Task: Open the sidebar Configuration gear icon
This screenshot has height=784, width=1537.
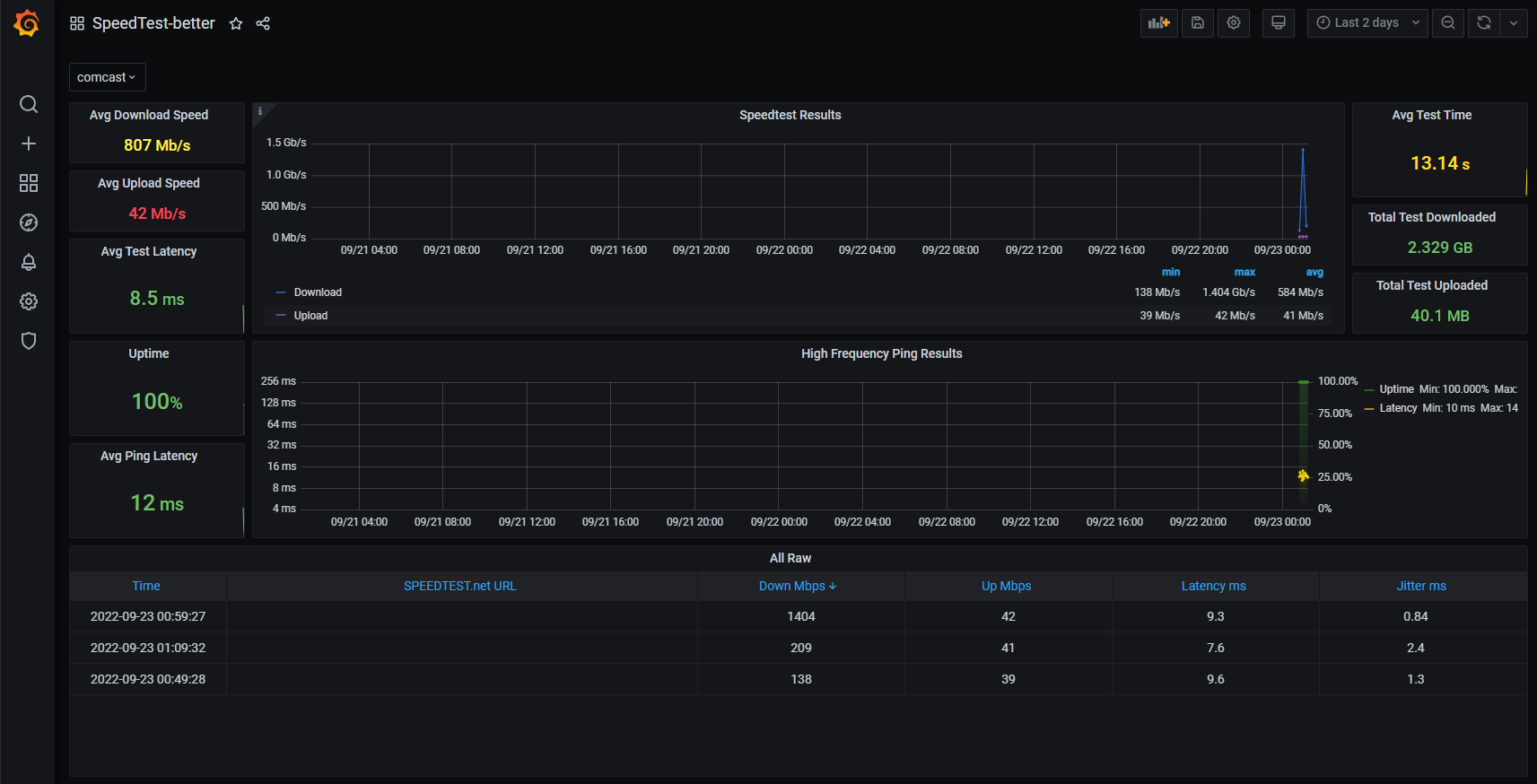Action: point(29,301)
